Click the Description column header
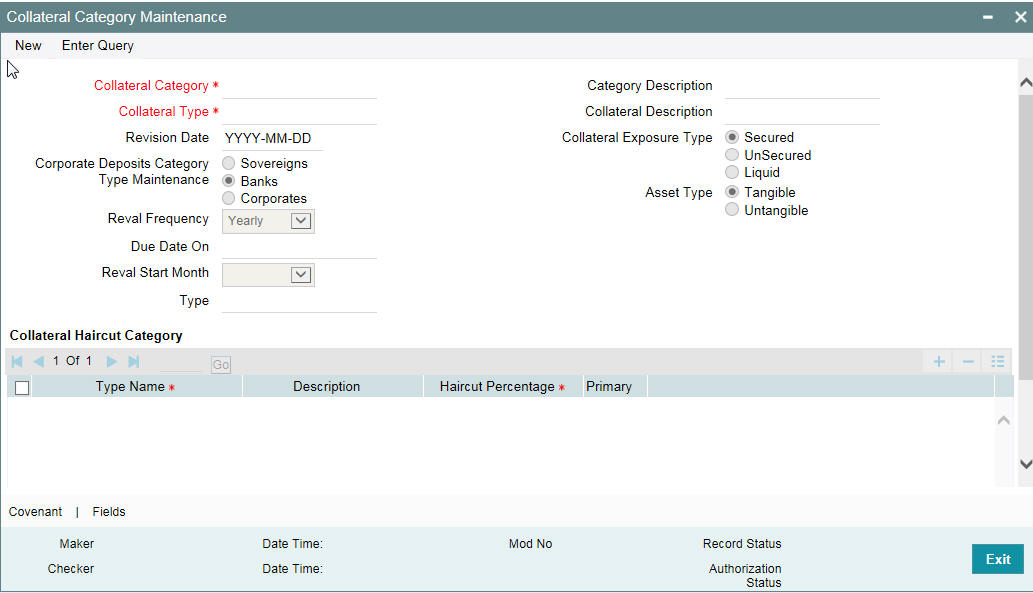Image resolution: width=1033 pixels, height=593 pixels. 333,387
